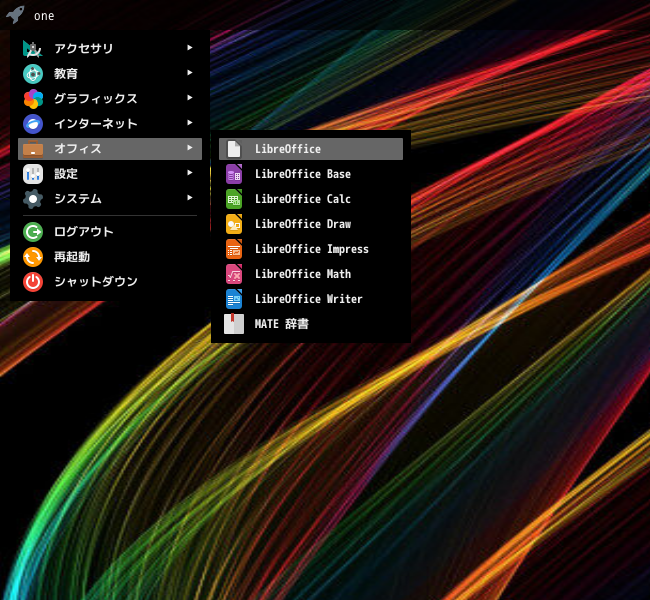650x600 pixels.
Task: Click the インターネット globe icon
Action: 33,124
